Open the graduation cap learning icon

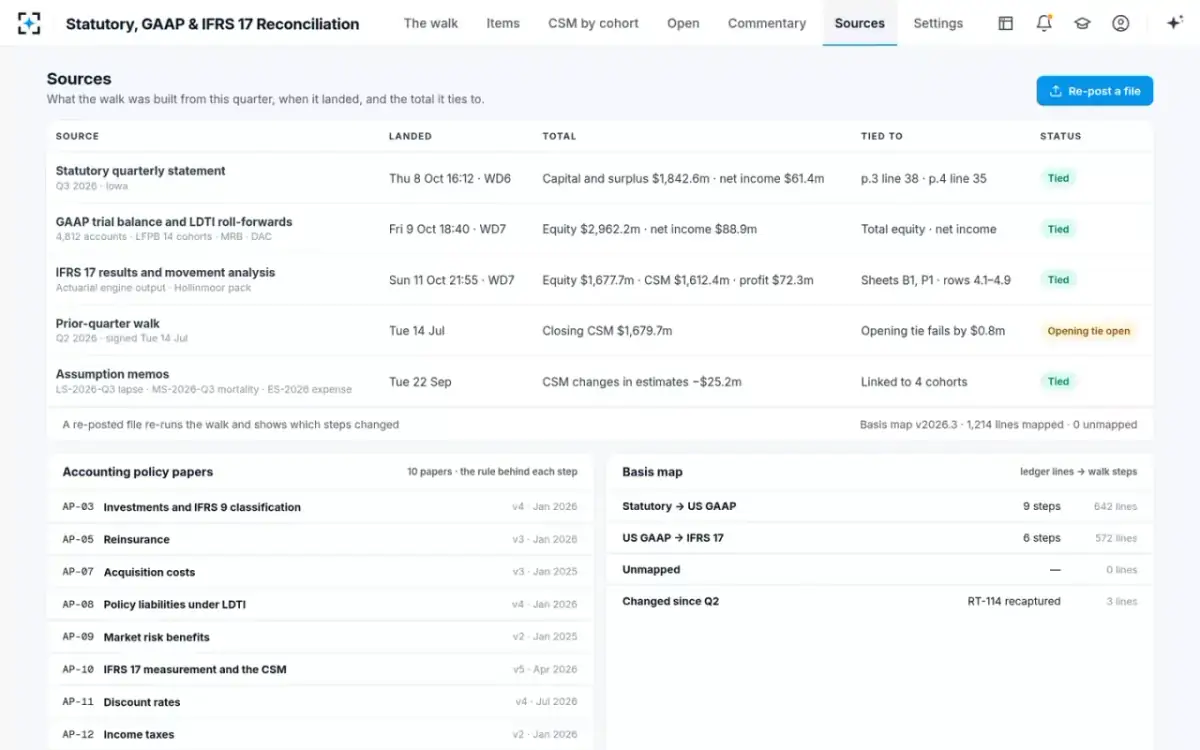coord(1082,23)
